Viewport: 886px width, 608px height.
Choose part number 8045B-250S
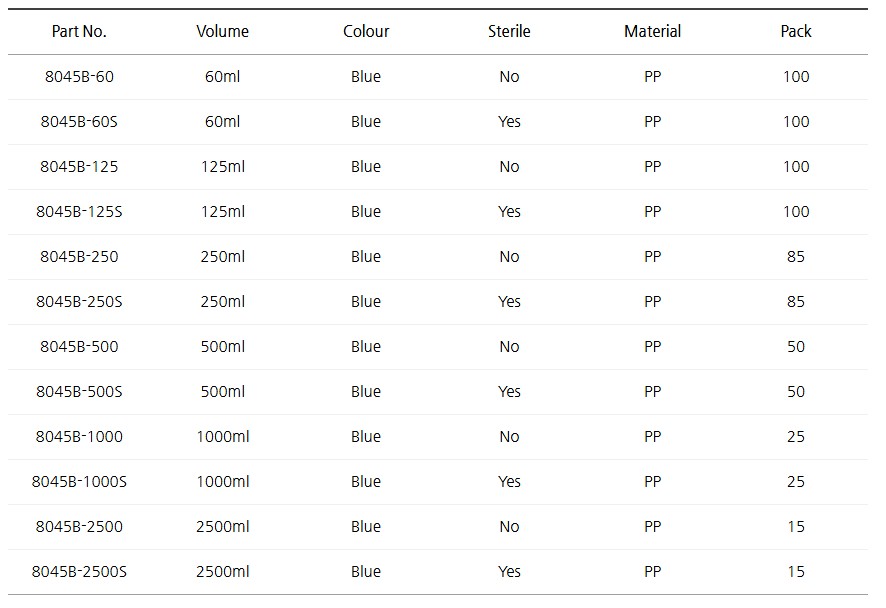[79, 302]
